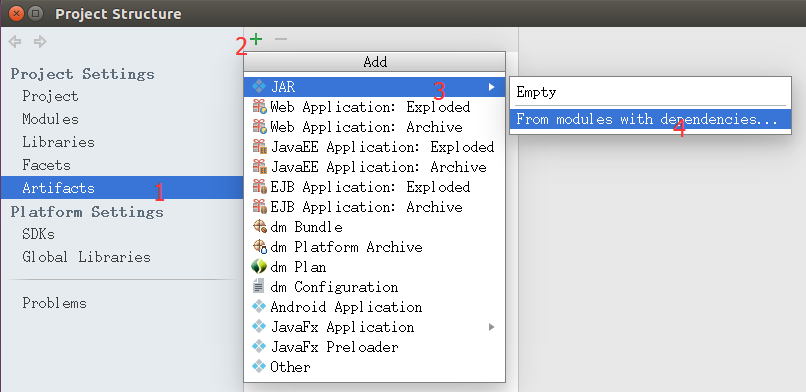Screen dimensions: 806x392
Task: Choose Web Application: Exploded
Action: coord(374,107)
